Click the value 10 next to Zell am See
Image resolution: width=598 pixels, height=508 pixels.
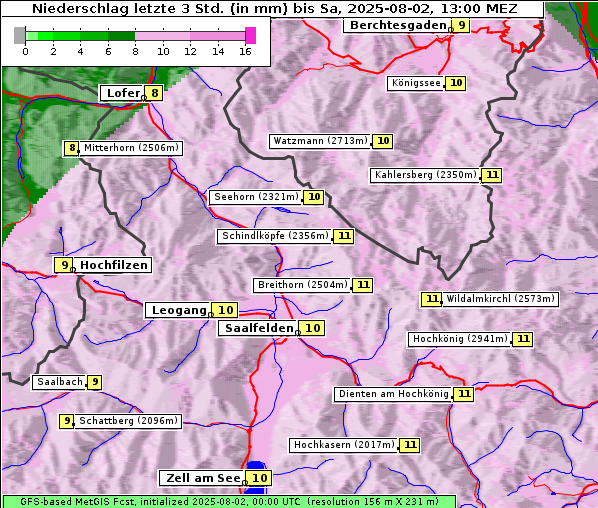click(259, 478)
